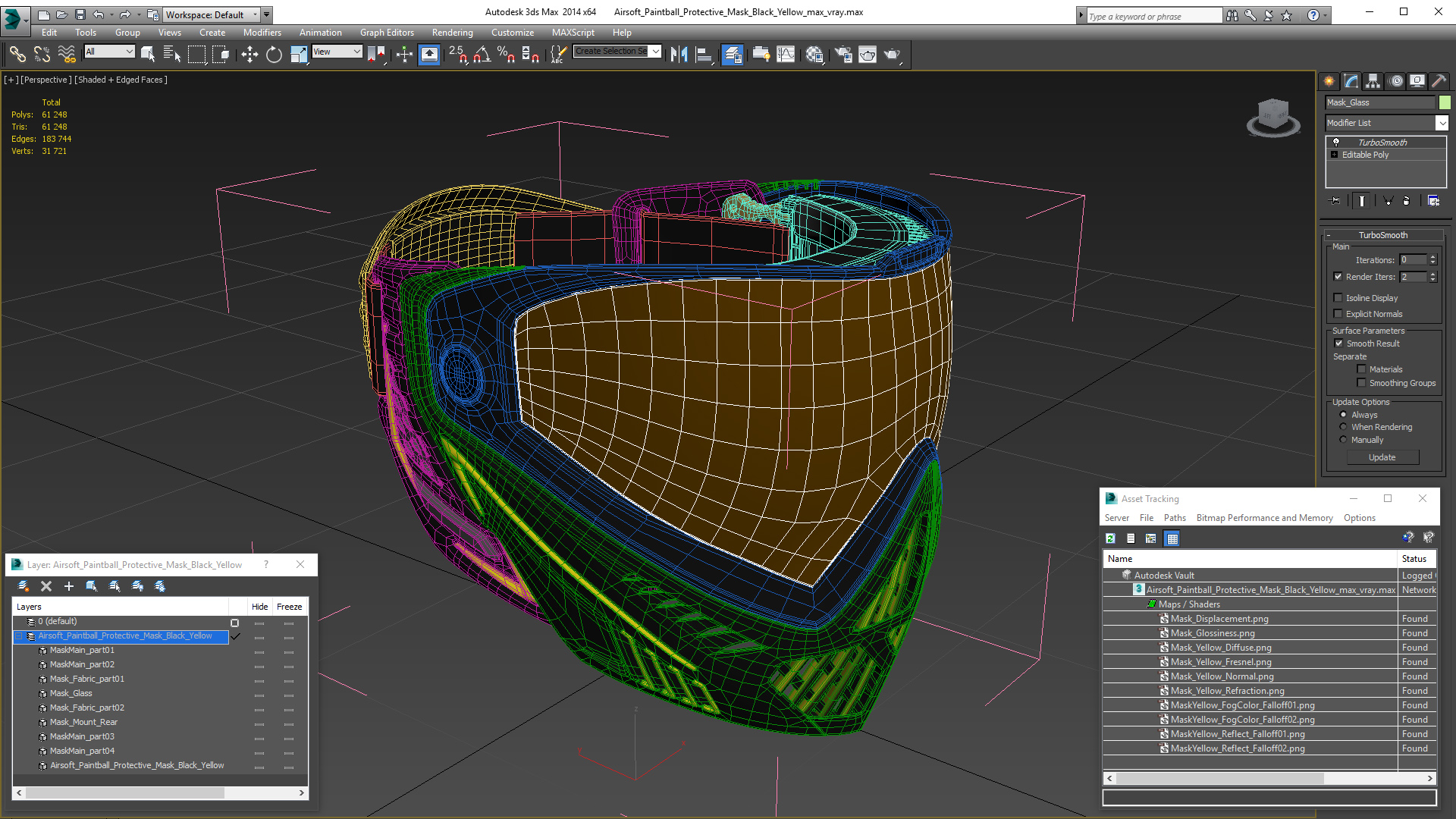Viewport: 1456px width, 819px height.
Task: Enable Explicit Normals checkbox
Action: pos(1338,314)
